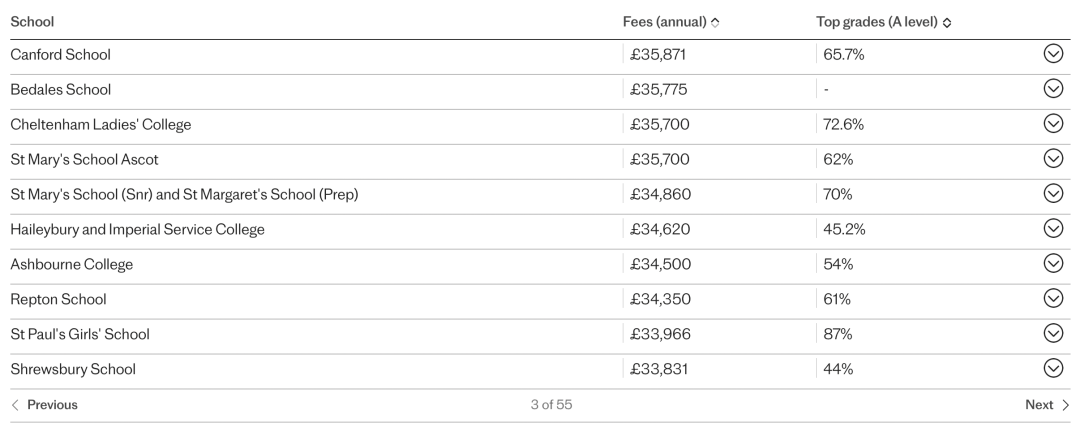Show Shrewsbury School details chevron
Viewport: 1080px width, 432px height.
tap(1053, 369)
